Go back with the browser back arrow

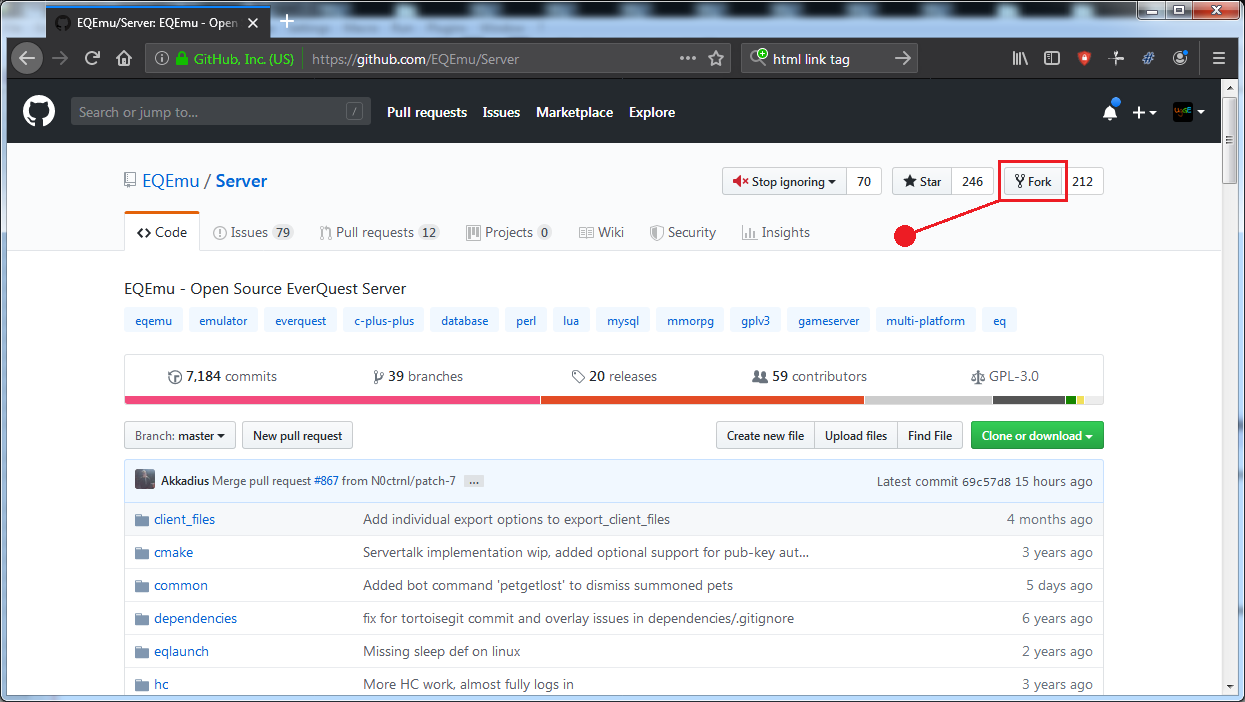click(x=27, y=59)
